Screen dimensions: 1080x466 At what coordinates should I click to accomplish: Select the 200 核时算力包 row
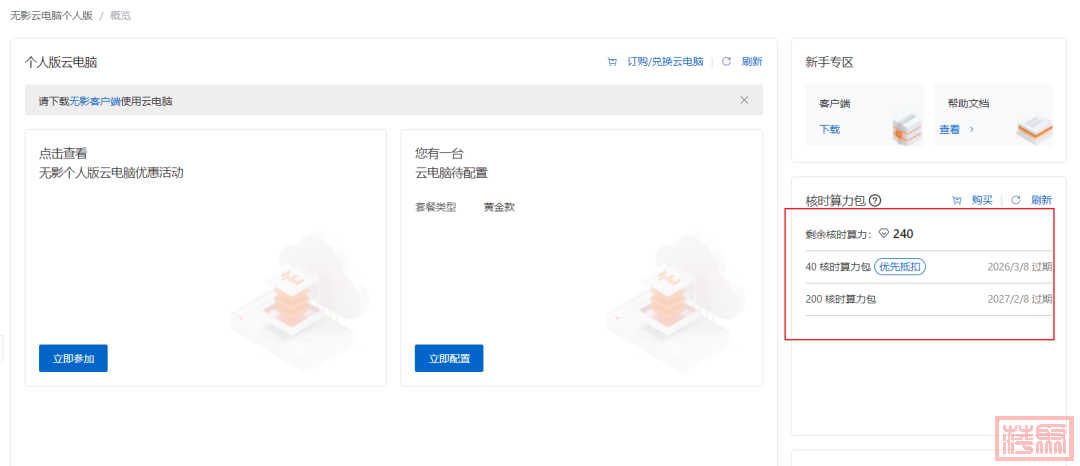(928, 299)
